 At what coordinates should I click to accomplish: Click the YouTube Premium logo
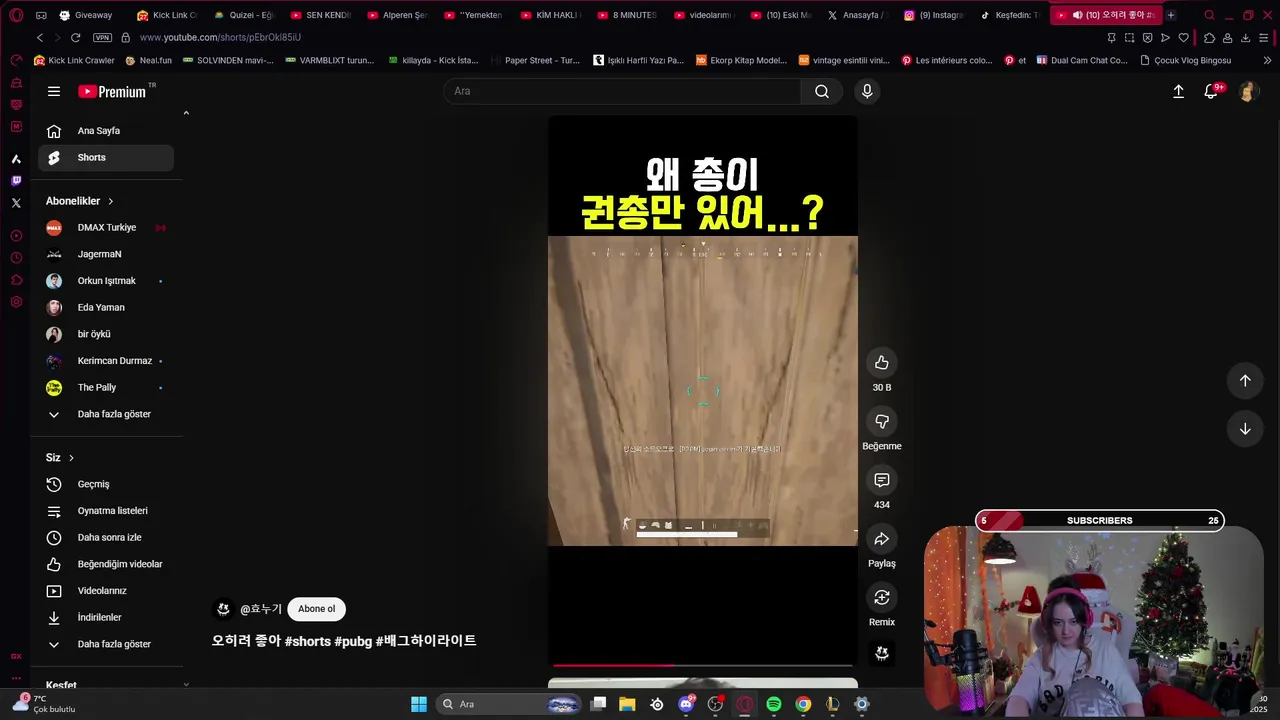[x=112, y=91]
